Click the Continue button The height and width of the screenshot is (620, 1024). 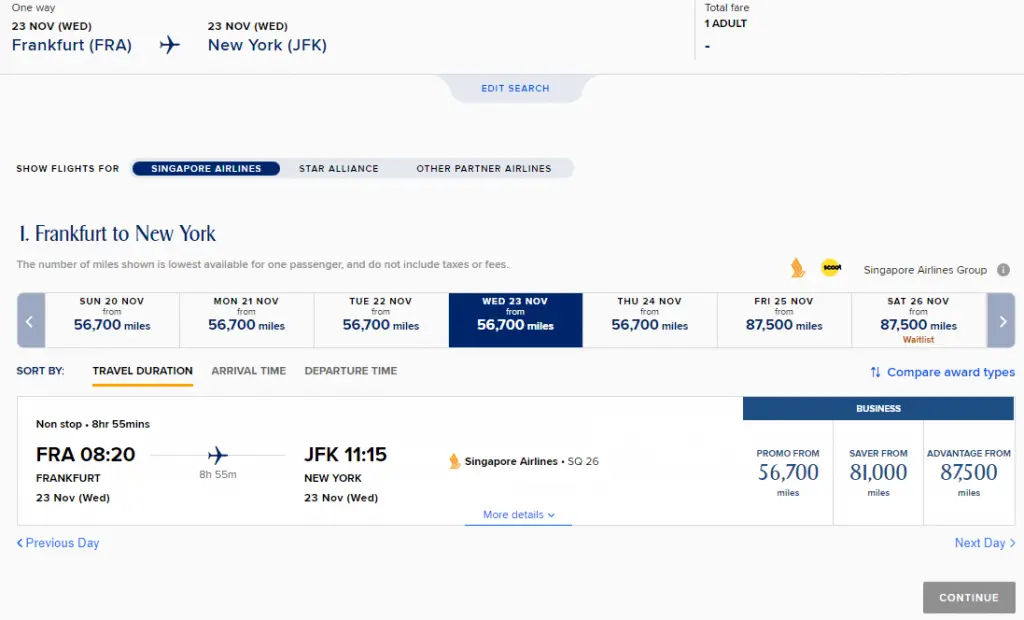[968, 597]
